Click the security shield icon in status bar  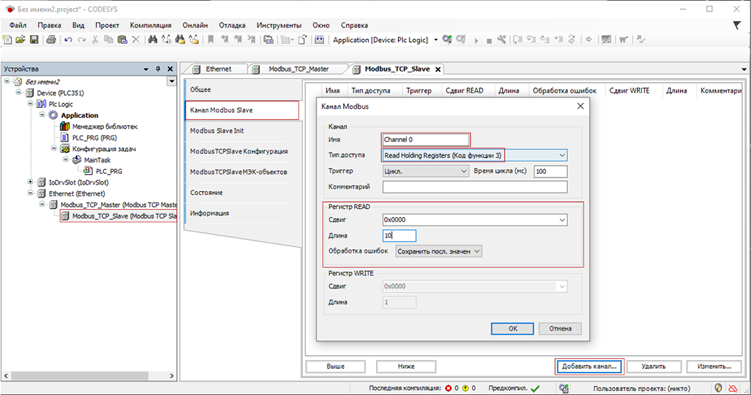[x=718, y=388]
